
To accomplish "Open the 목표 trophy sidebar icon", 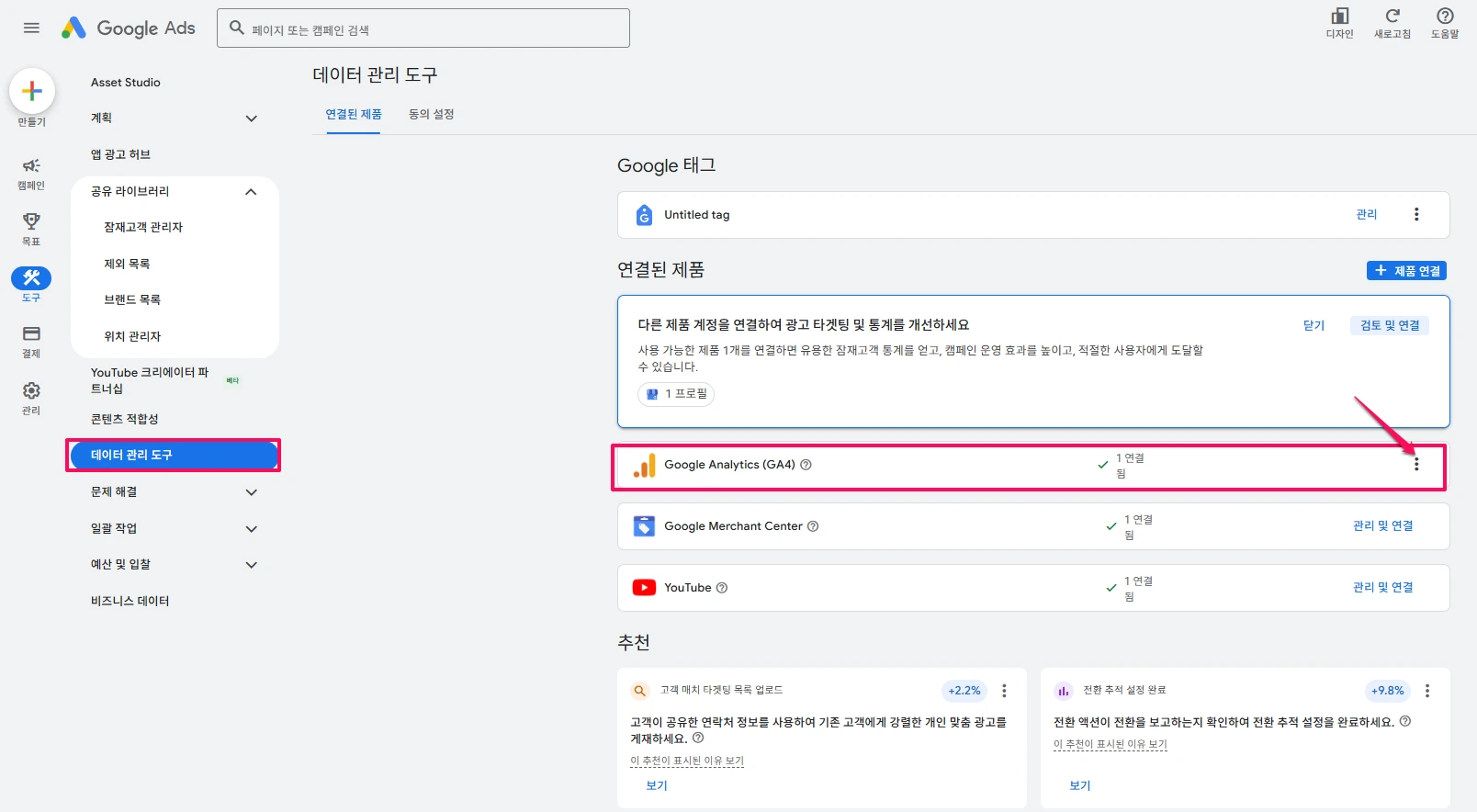I will (31, 221).
